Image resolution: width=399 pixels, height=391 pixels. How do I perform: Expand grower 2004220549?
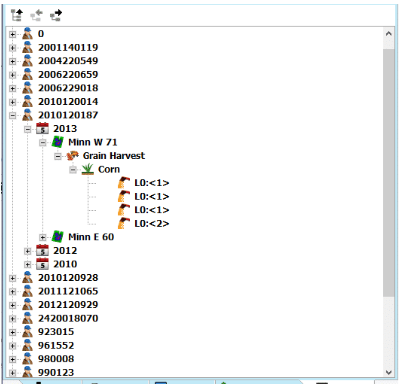[12, 61]
